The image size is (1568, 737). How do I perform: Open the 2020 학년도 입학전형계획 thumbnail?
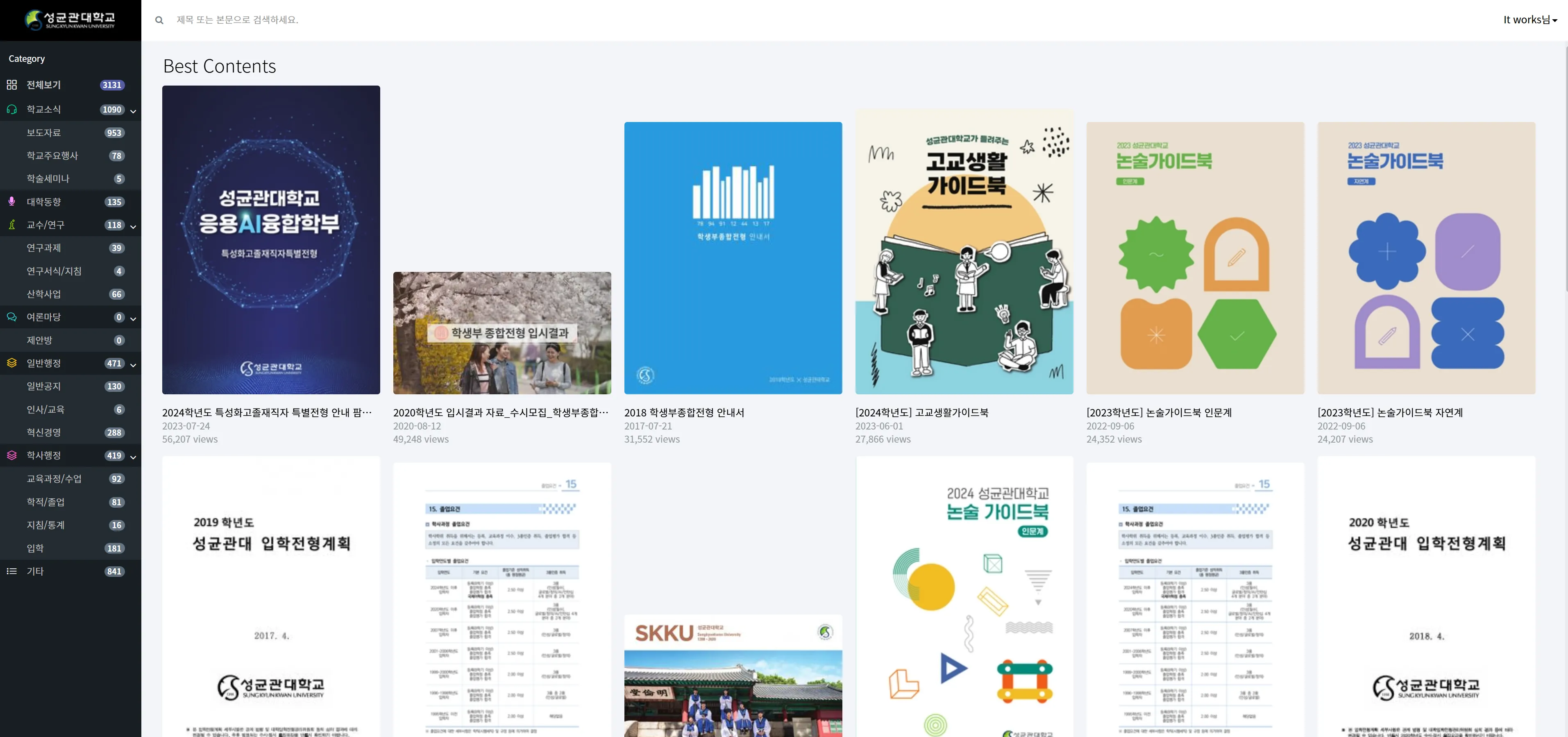pyautogui.click(x=1426, y=597)
